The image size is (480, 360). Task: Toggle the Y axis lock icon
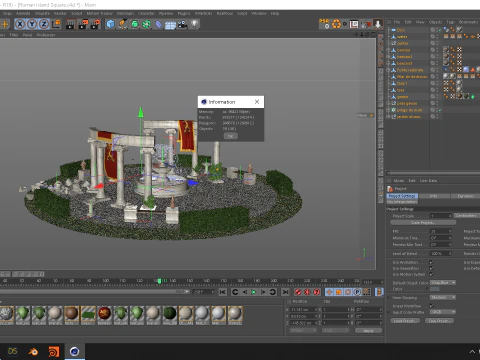[x=32, y=24]
